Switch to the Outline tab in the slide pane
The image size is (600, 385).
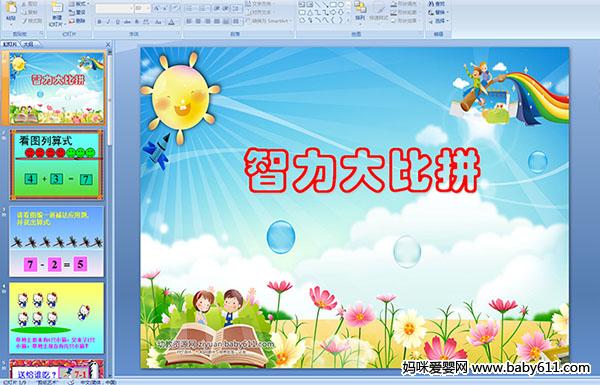pos(28,44)
